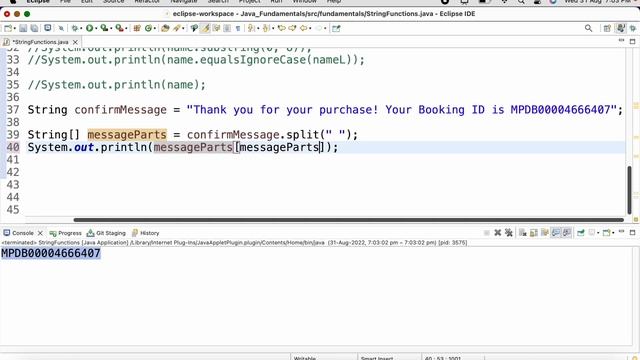Open the External Tools dropdown arrow
The image size is (640, 360).
(126, 28)
